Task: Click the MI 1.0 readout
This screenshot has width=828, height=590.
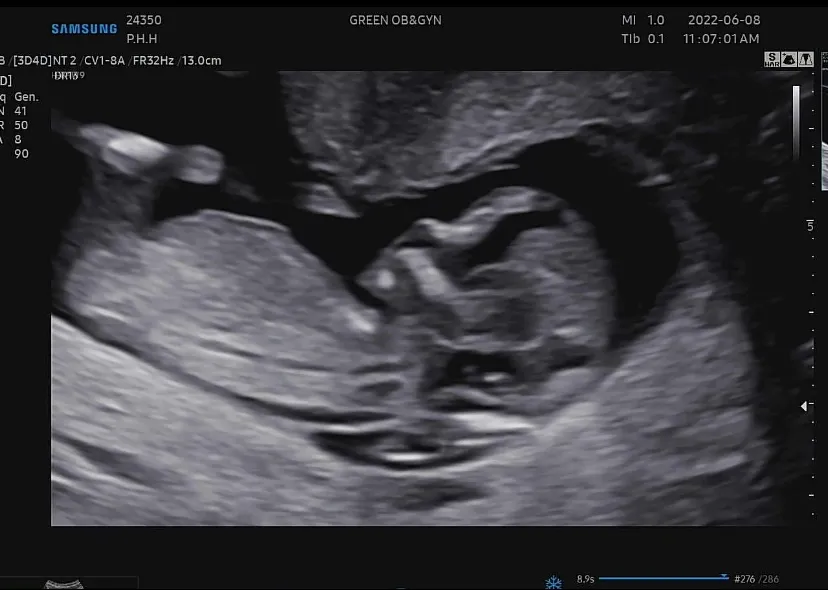Action: click(x=643, y=20)
